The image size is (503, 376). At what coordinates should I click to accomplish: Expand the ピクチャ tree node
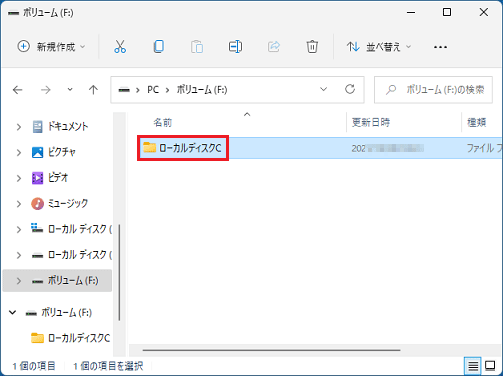[x=19, y=152]
